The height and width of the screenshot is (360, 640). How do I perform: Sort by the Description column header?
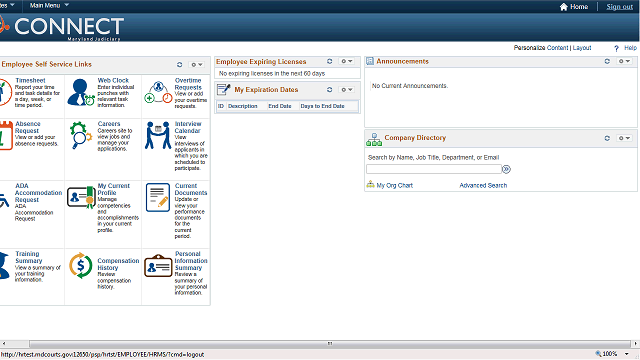click(x=242, y=106)
